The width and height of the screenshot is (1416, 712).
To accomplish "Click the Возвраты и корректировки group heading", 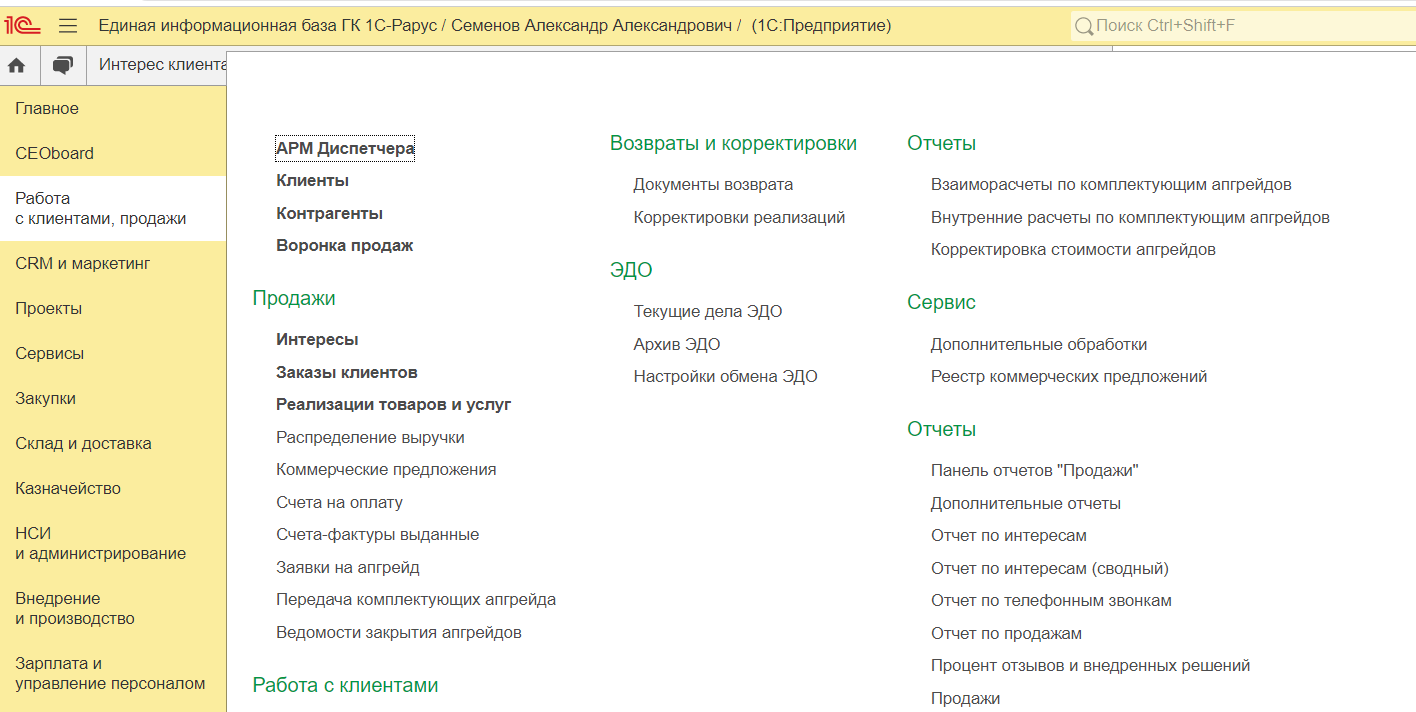I will (x=733, y=143).
